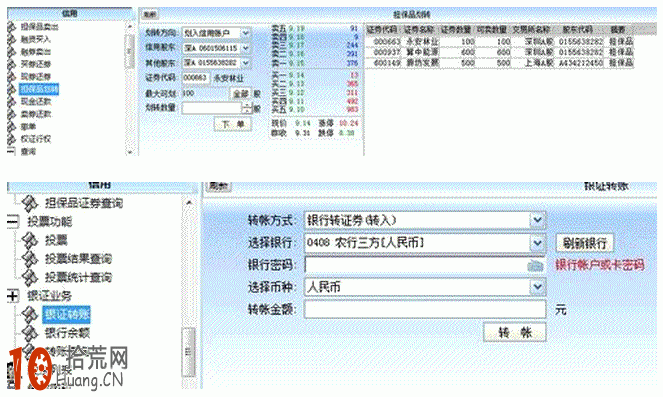Click 转帐 transfer button
The width and height of the screenshot is (663, 397).
[515, 332]
